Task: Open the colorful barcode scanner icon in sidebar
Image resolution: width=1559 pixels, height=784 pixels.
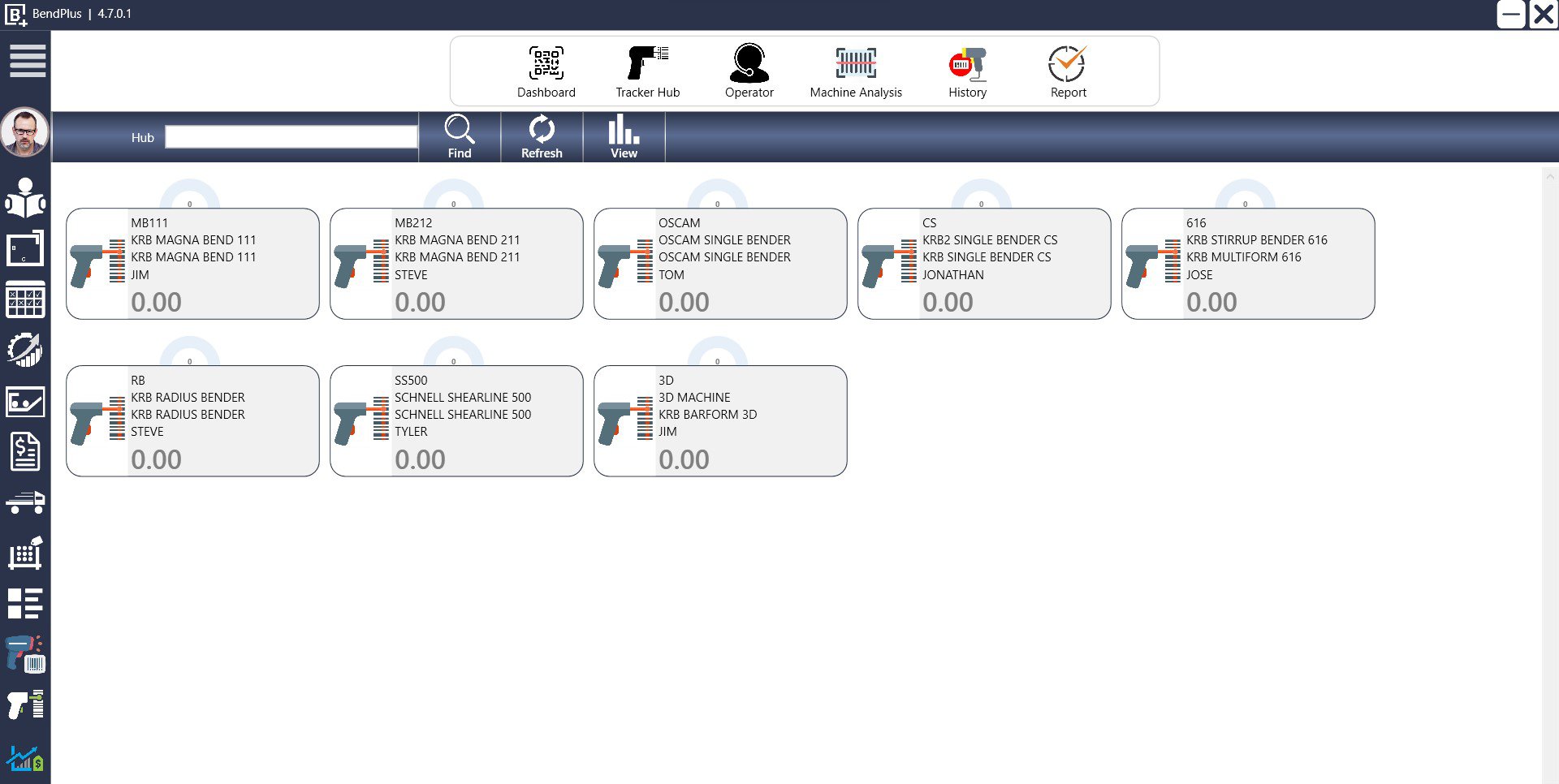Action: pyautogui.click(x=24, y=653)
